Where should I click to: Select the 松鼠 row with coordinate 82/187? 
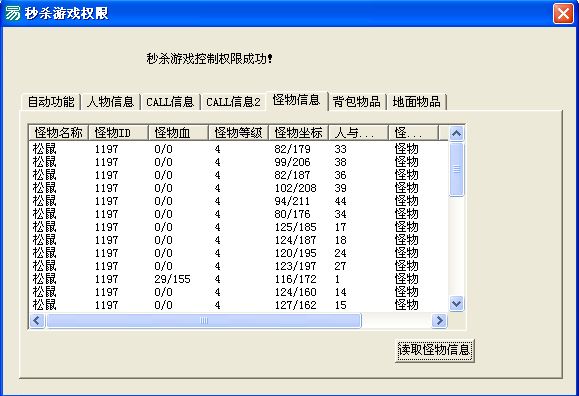[x=239, y=175]
